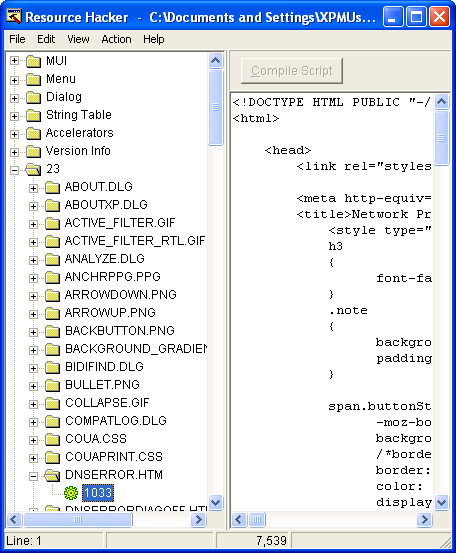Collapse the 23 resource node

click(x=14, y=170)
